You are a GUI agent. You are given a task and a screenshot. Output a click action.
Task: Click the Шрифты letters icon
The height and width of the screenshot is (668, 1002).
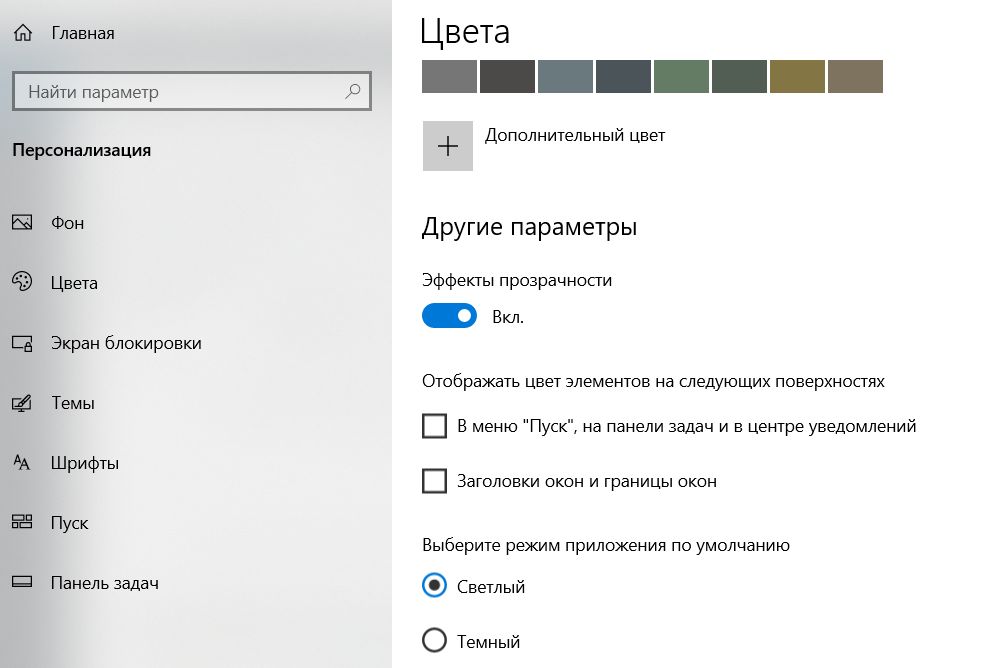pos(22,463)
